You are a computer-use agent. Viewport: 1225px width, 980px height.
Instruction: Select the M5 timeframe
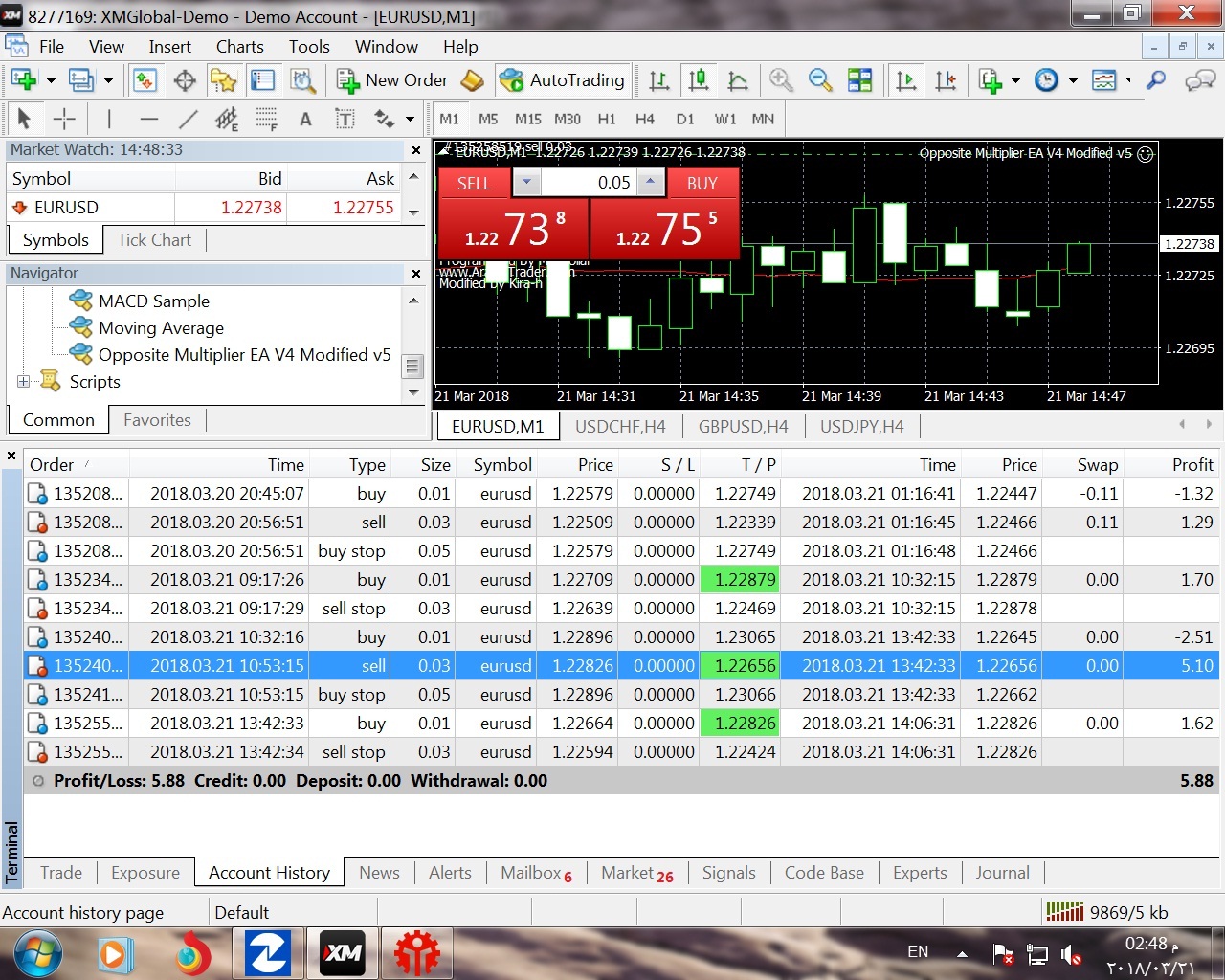coord(488,119)
